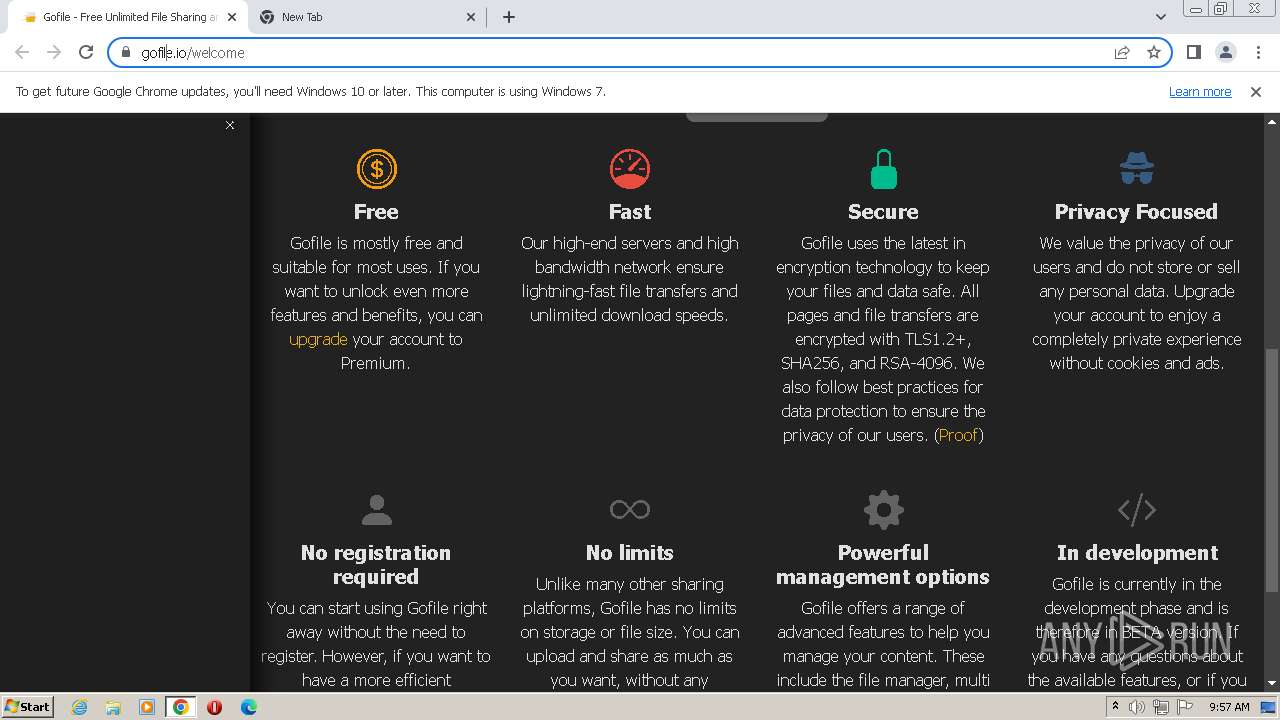Share this page icon in address bar
Viewport: 1280px width, 720px height.
click(1122, 52)
